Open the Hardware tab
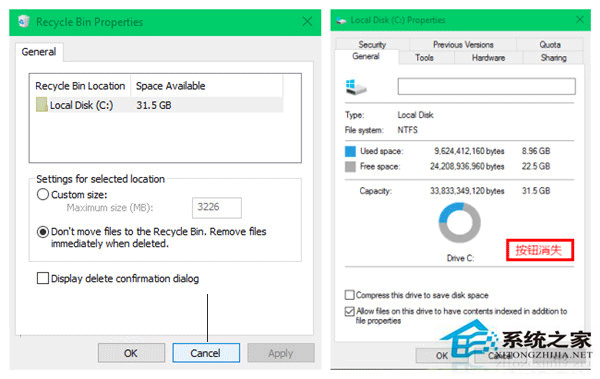This screenshot has height=379, width=600. pyautogui.click(x=488, y=58)
